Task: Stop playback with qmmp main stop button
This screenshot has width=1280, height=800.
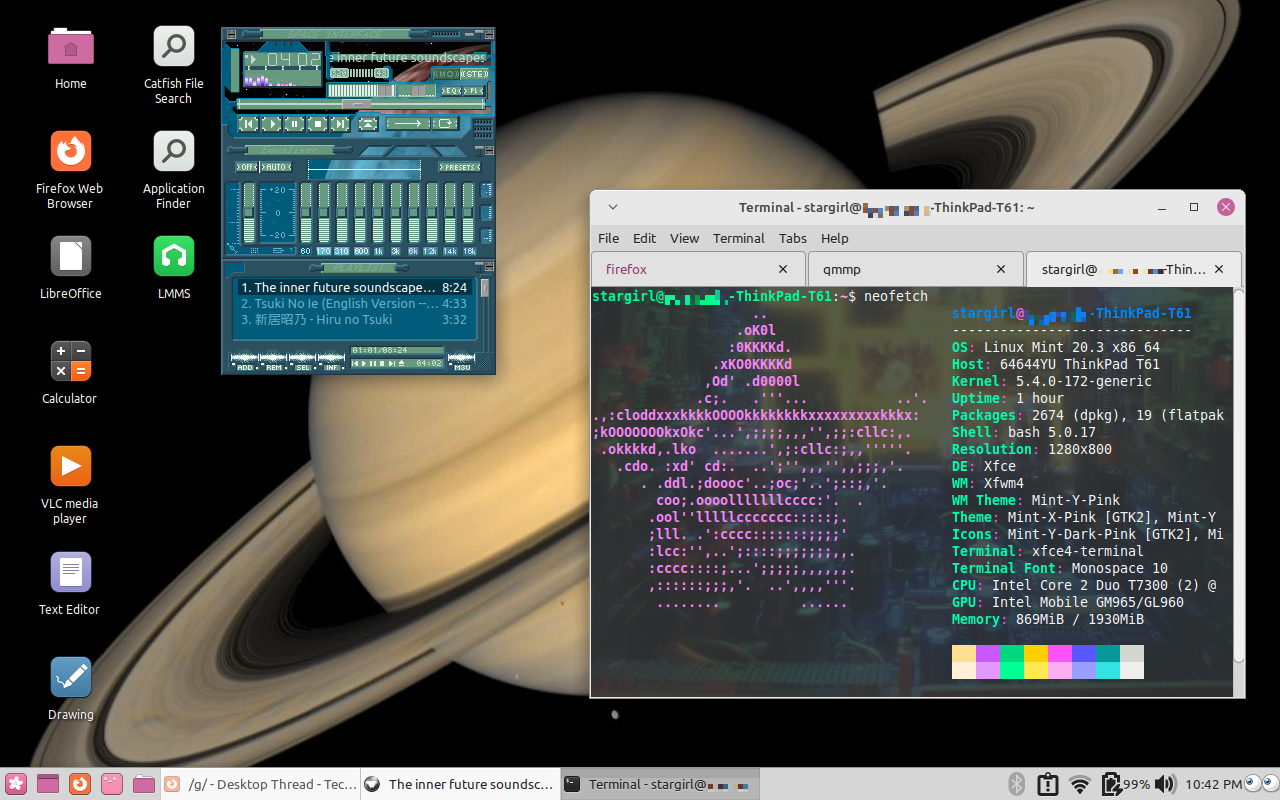Action: pos(318,124)
